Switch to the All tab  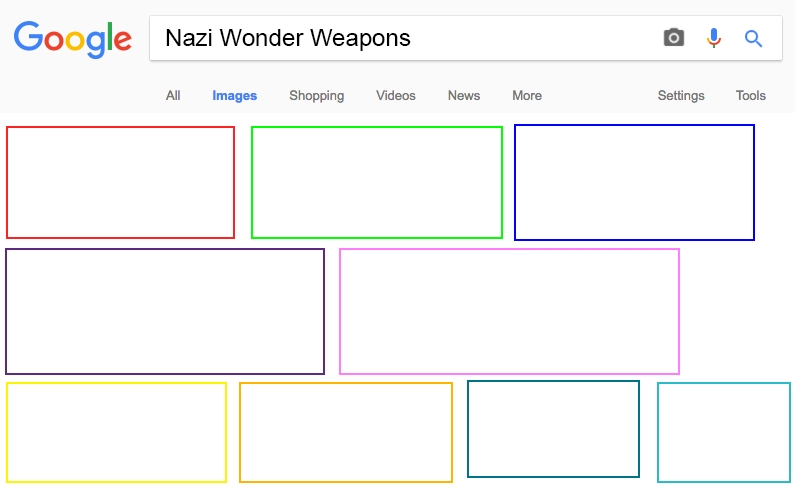coord(173,95)
